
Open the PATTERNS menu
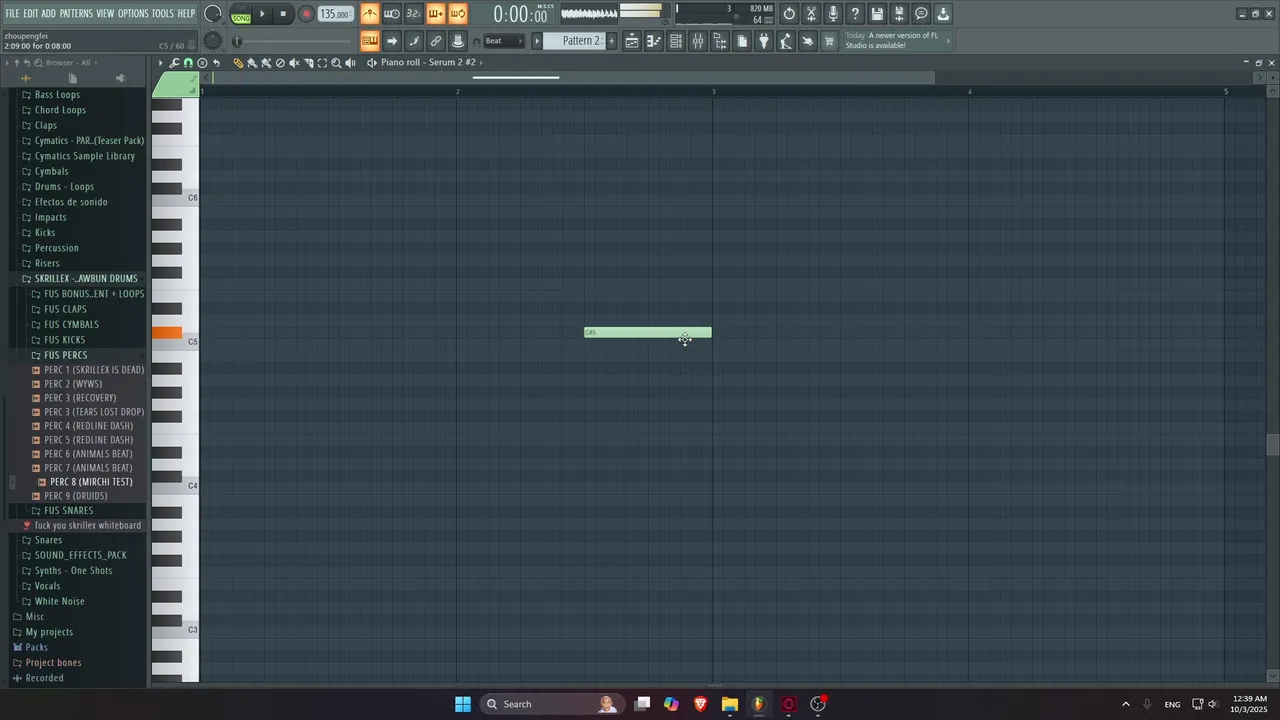[x=76, y=13]
